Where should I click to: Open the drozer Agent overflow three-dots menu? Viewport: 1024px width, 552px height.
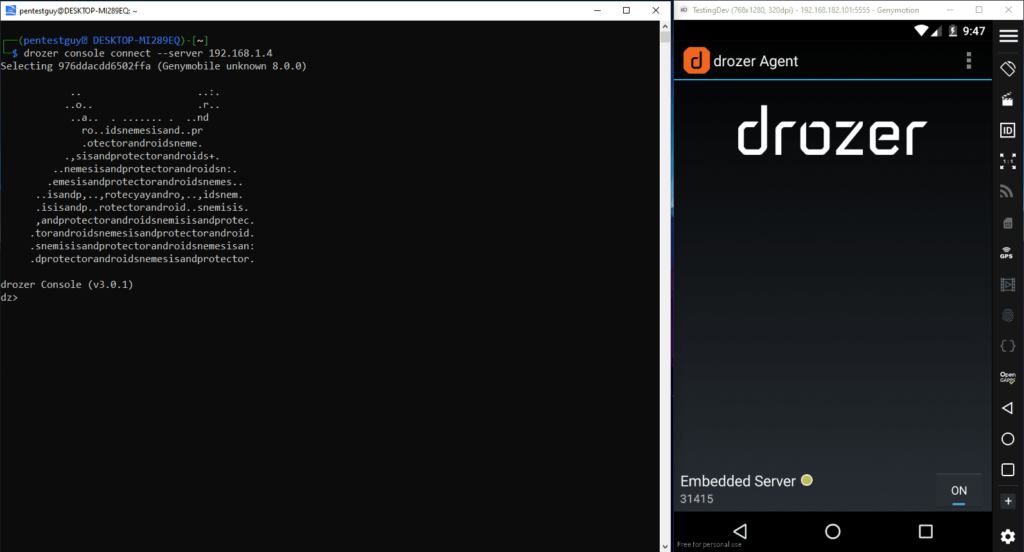click(969, 60)
